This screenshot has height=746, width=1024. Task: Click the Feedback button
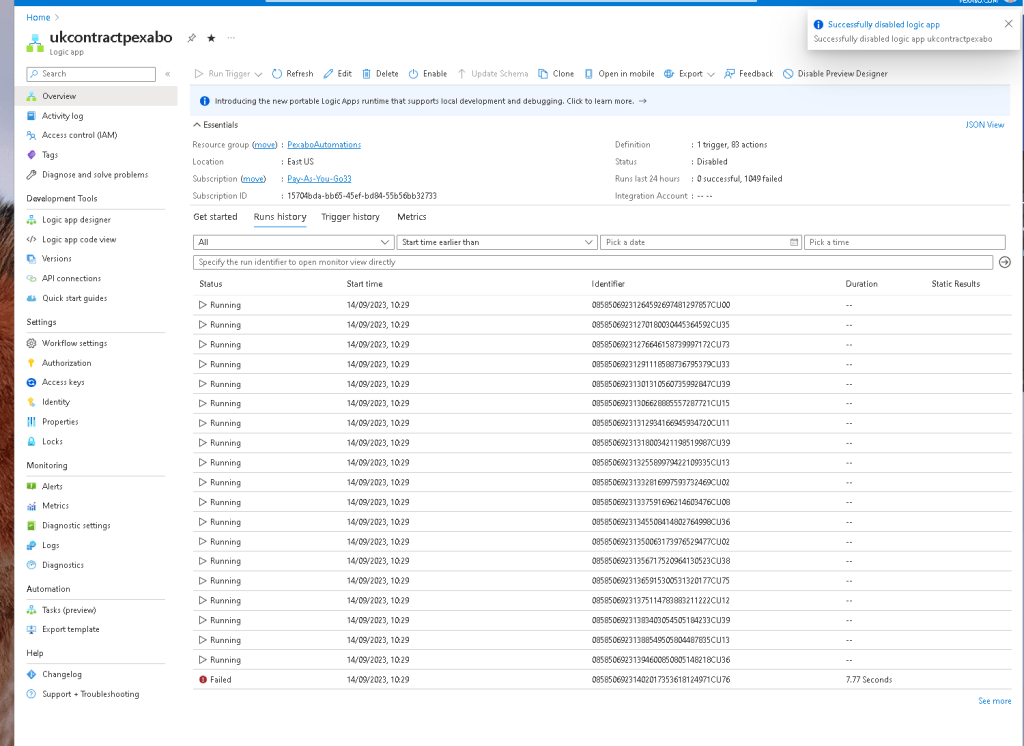(748, 74)
